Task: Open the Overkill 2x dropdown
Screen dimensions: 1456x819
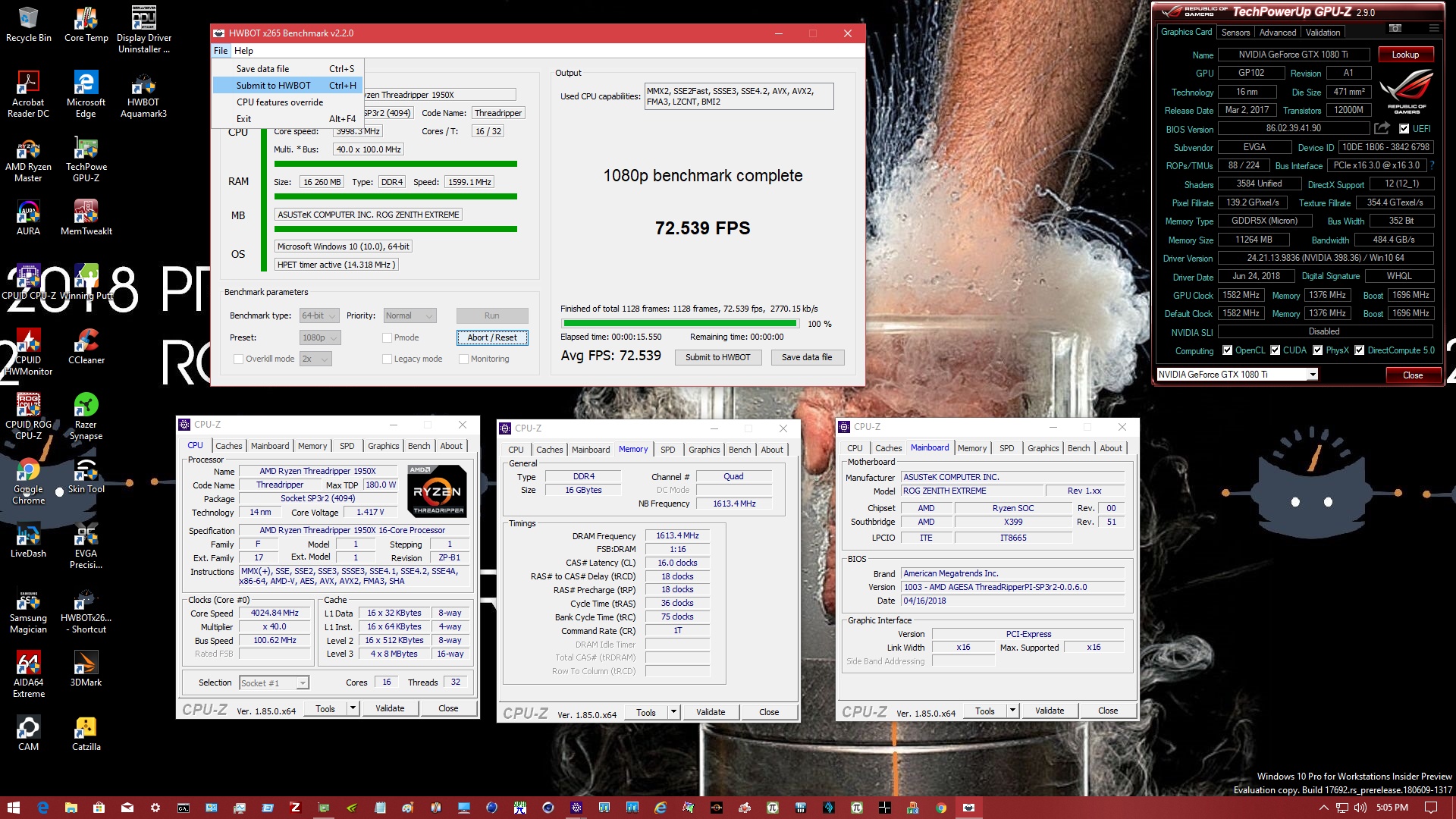Action: point(315,359)
